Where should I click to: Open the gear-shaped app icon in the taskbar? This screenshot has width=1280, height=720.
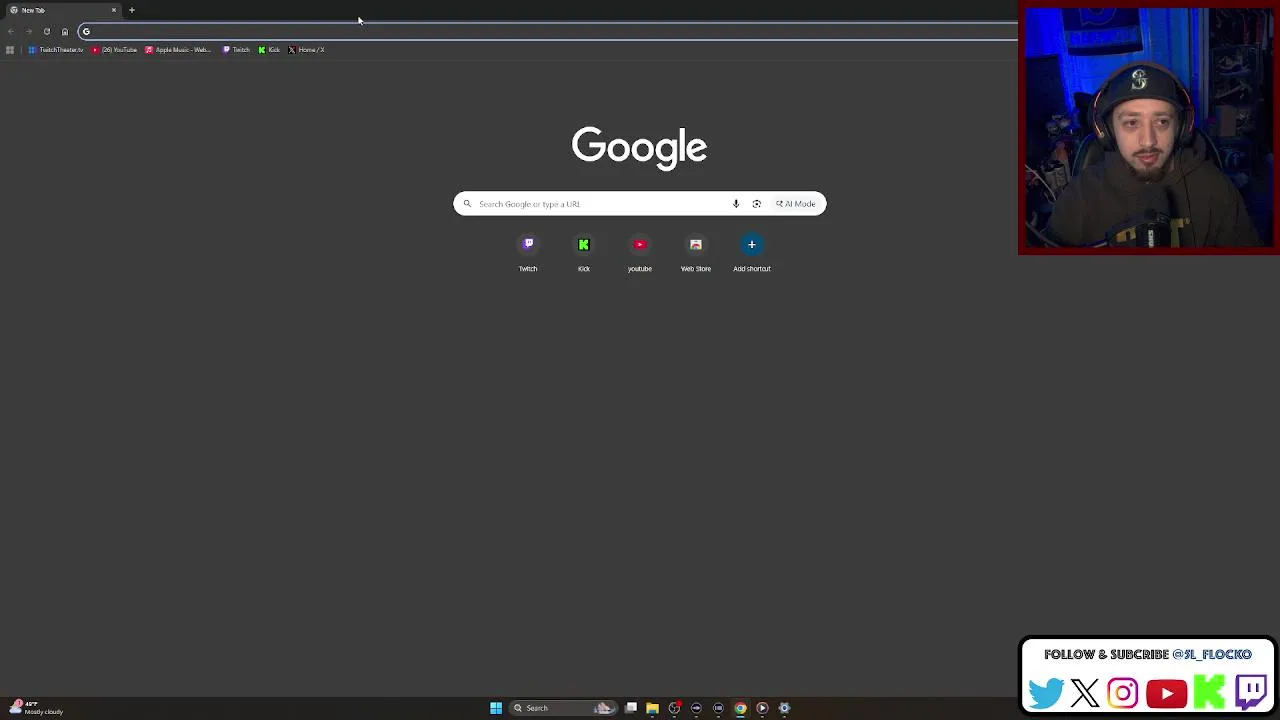coord(784,708)
